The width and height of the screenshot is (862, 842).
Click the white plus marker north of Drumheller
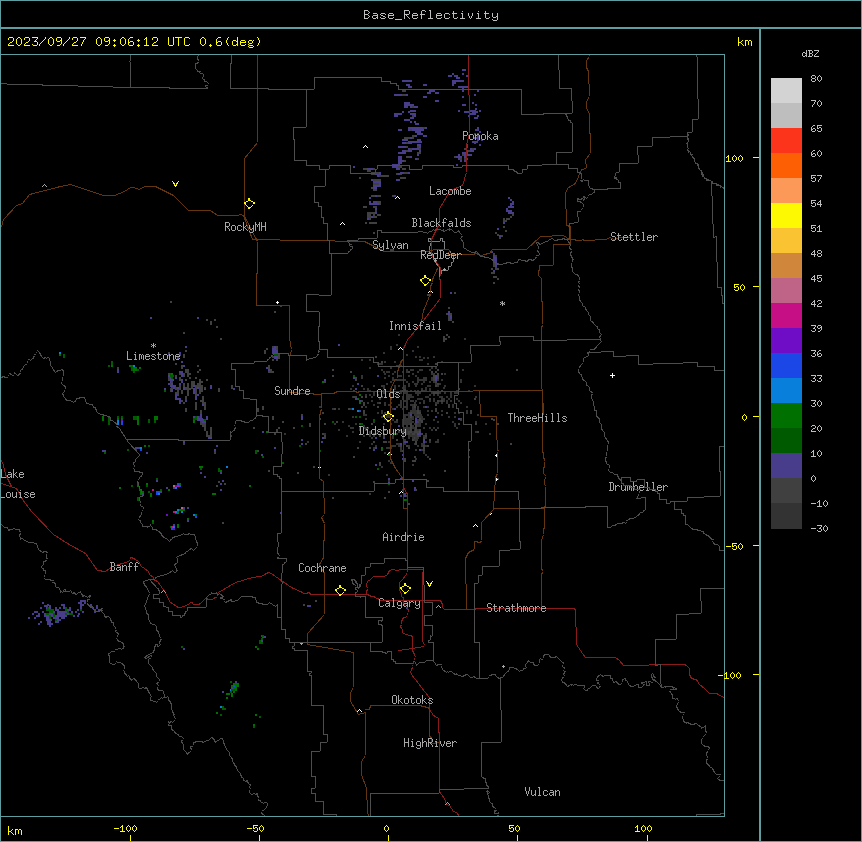(612, 375)
